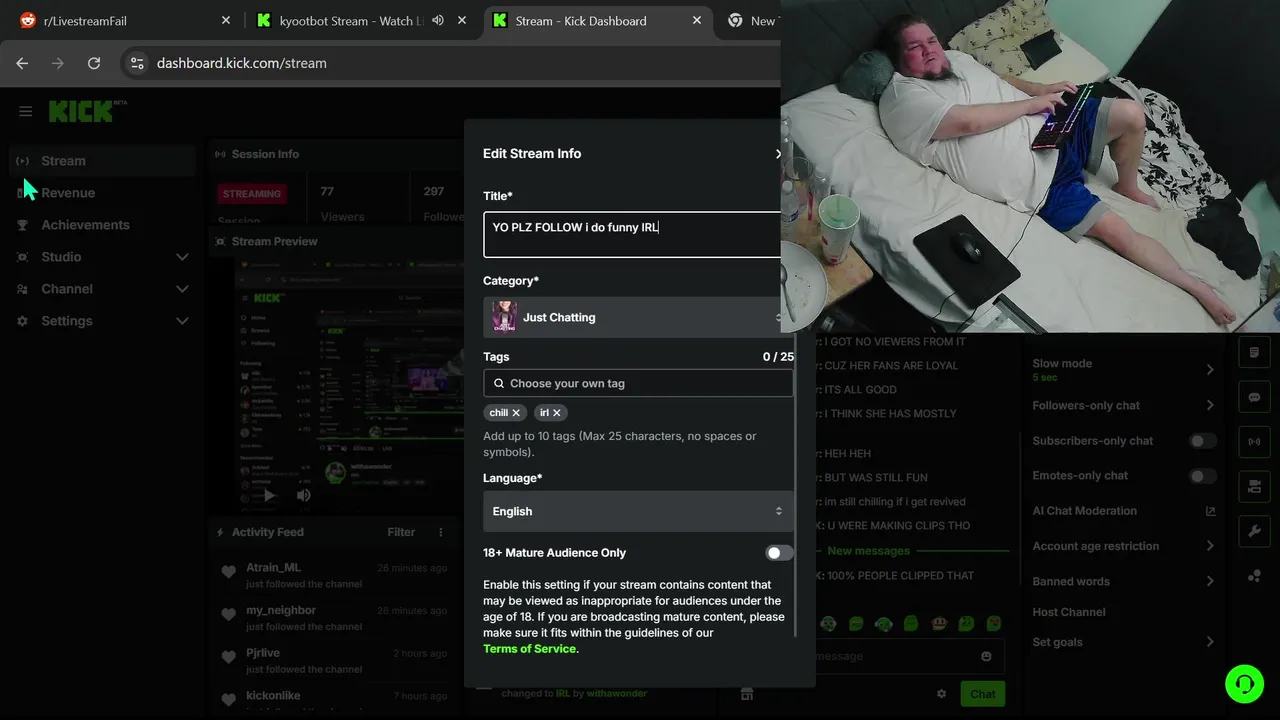
Task: Click the search icon in tags field
Action: pyautogui.click(x=498, y=383)
